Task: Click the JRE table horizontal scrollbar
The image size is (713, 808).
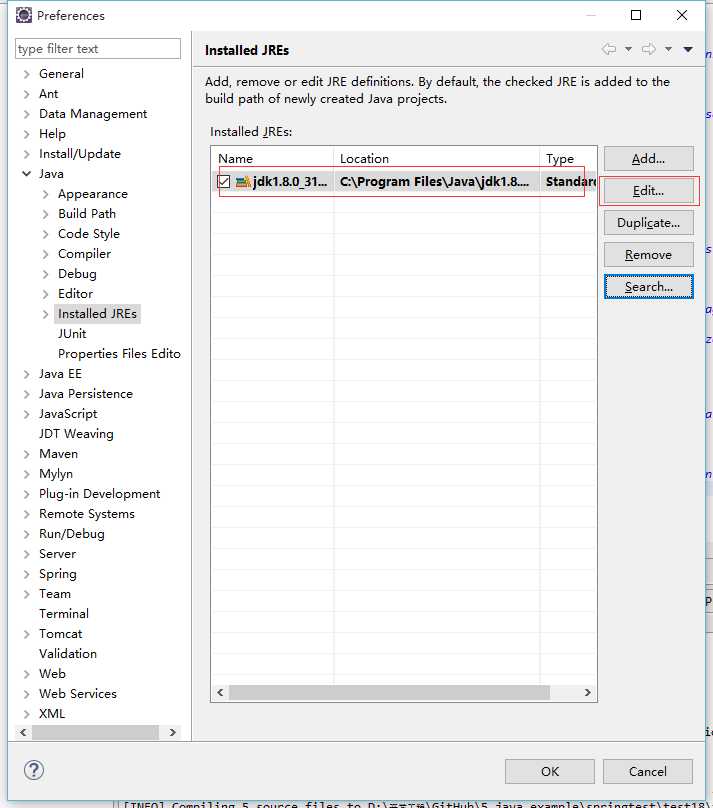Action: point(389,693)
